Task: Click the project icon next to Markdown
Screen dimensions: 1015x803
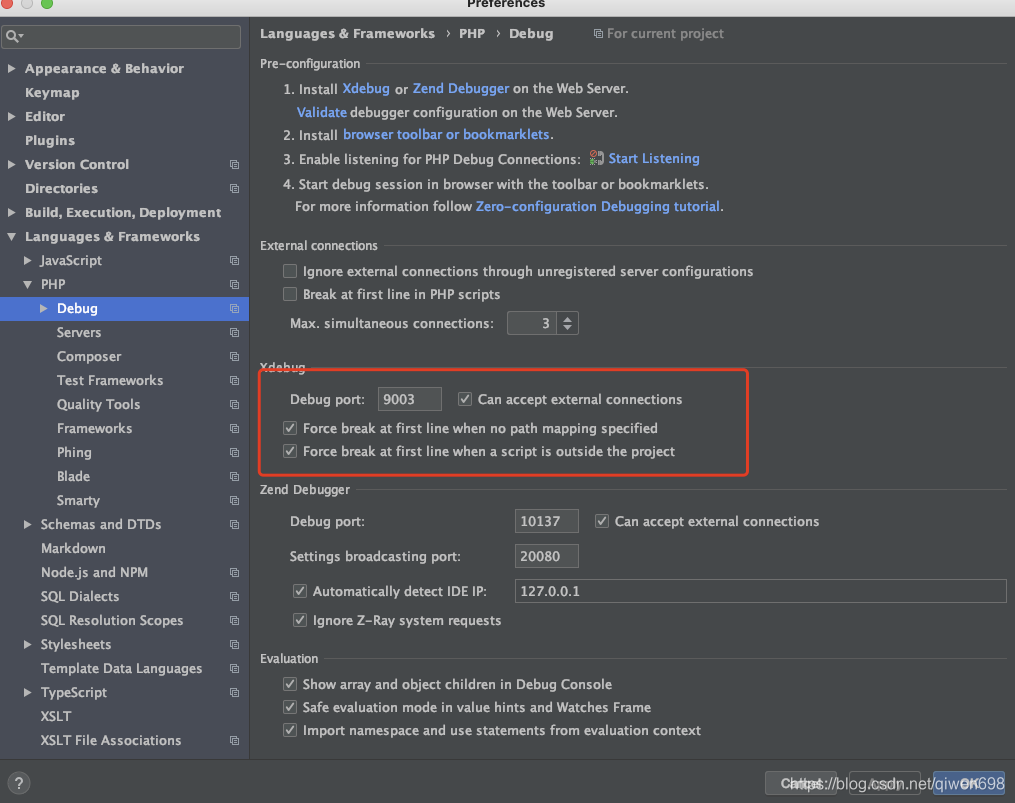Action: (x=233, y=548)
